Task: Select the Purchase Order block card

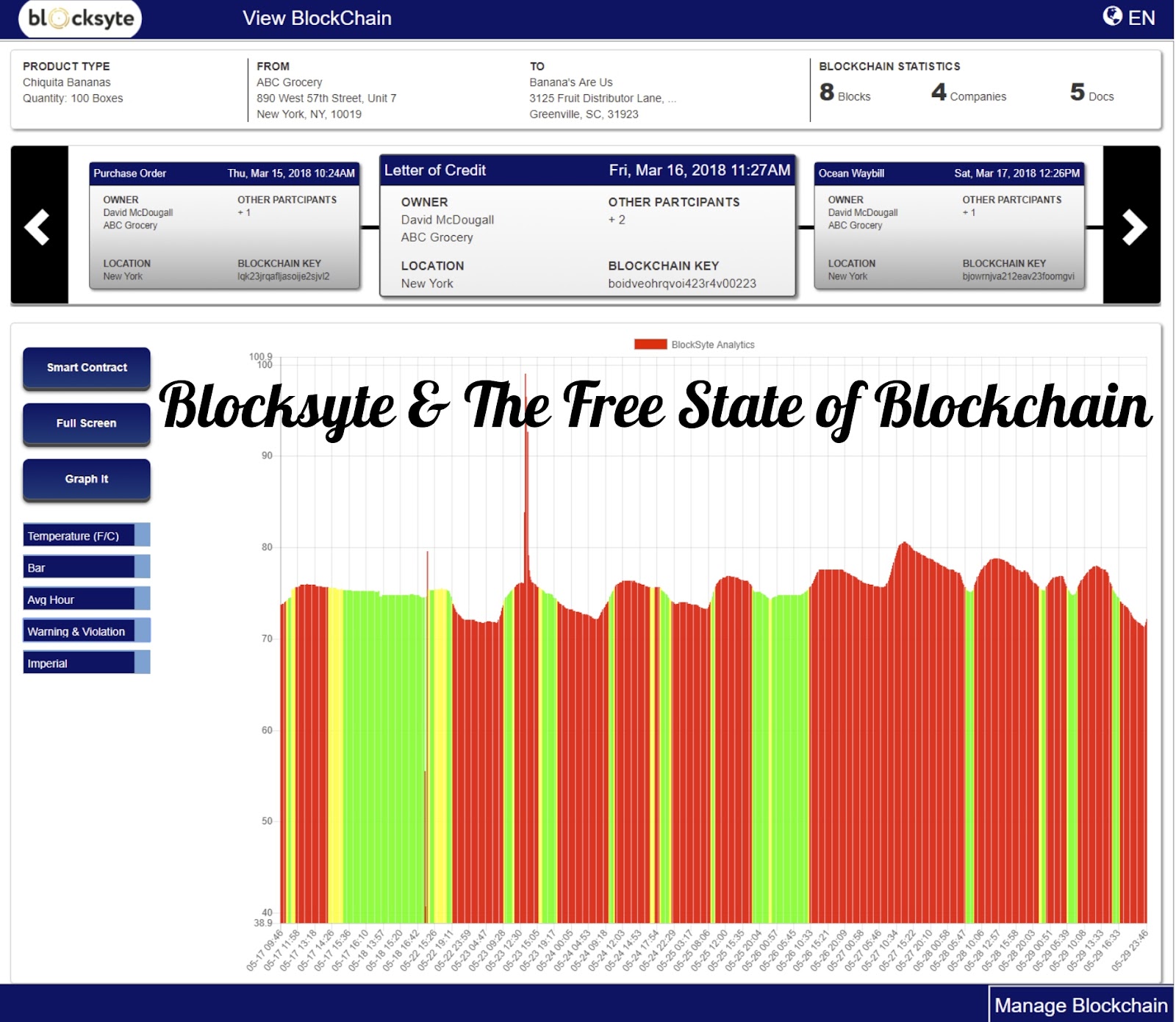Action: (x=224, y=226)
